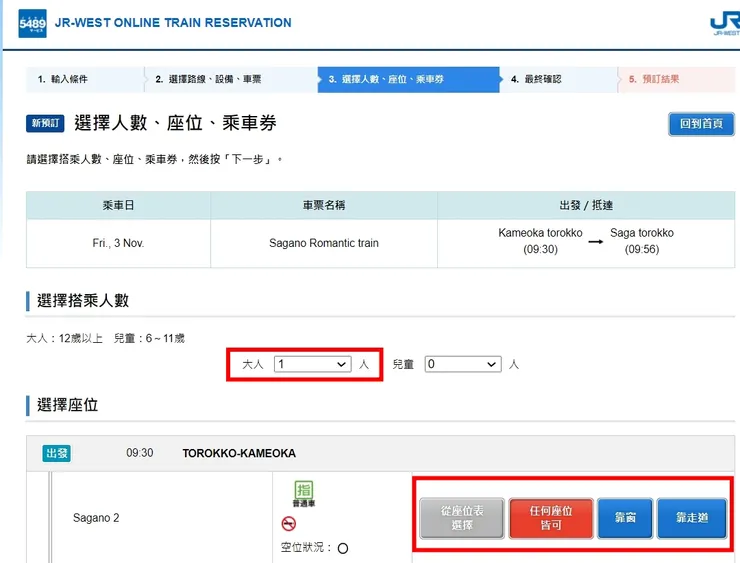Viewport: 740px width, 563px height.
Task: Open the 大人 adult count dropdown
Action: click(x=313, y=365)
